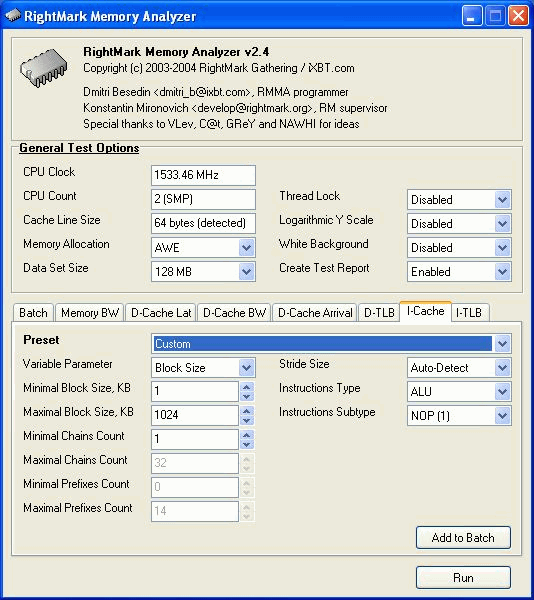
Task: Click the Cache Line Size field
Action: point(203,223)
